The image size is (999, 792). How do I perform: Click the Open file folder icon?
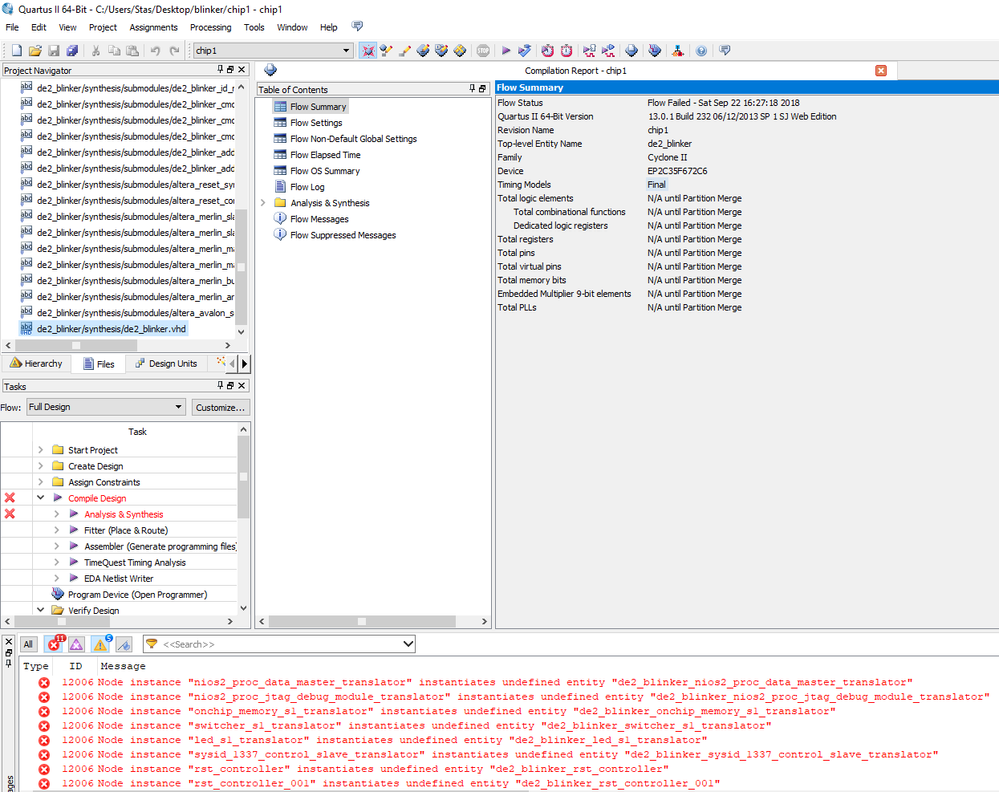pyautogui.click(x=35, y=50)
